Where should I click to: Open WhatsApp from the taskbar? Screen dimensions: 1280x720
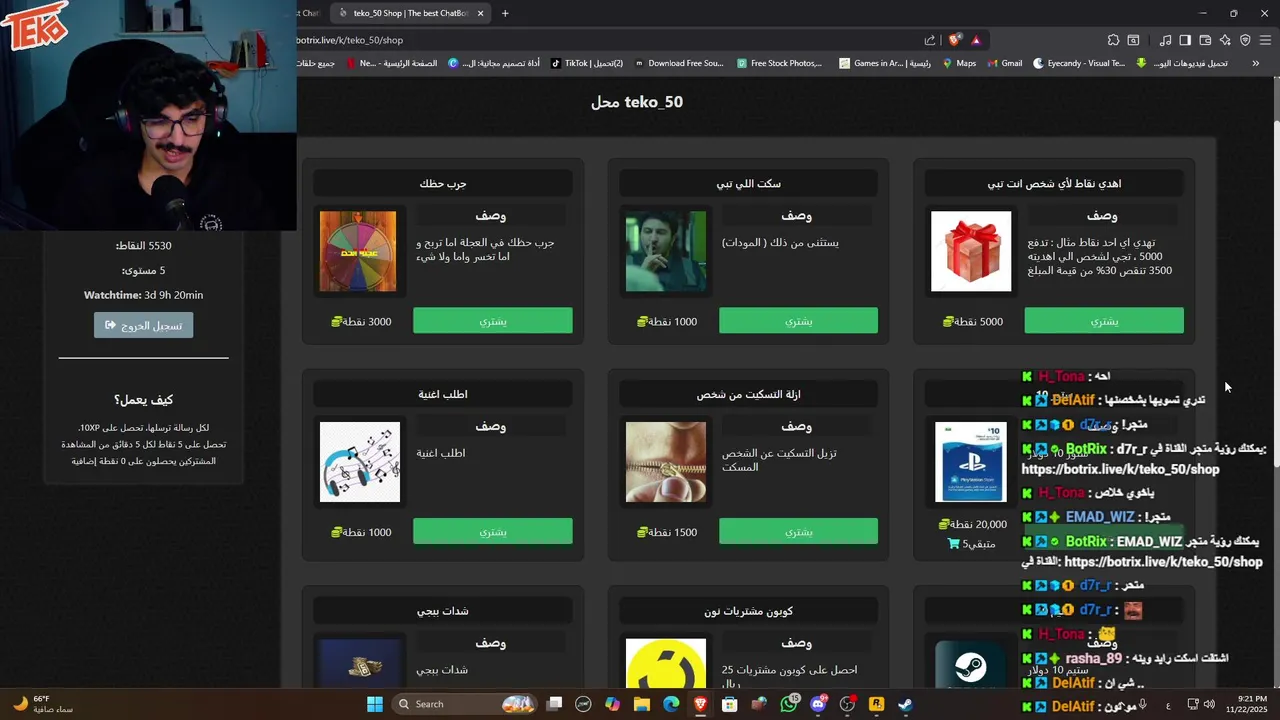(x=789, y=704)
